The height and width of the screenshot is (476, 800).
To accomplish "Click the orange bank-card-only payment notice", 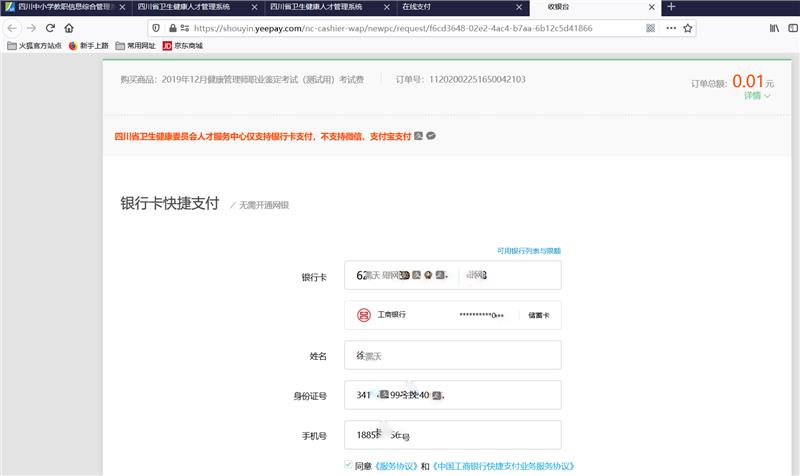I will [263, 136].
